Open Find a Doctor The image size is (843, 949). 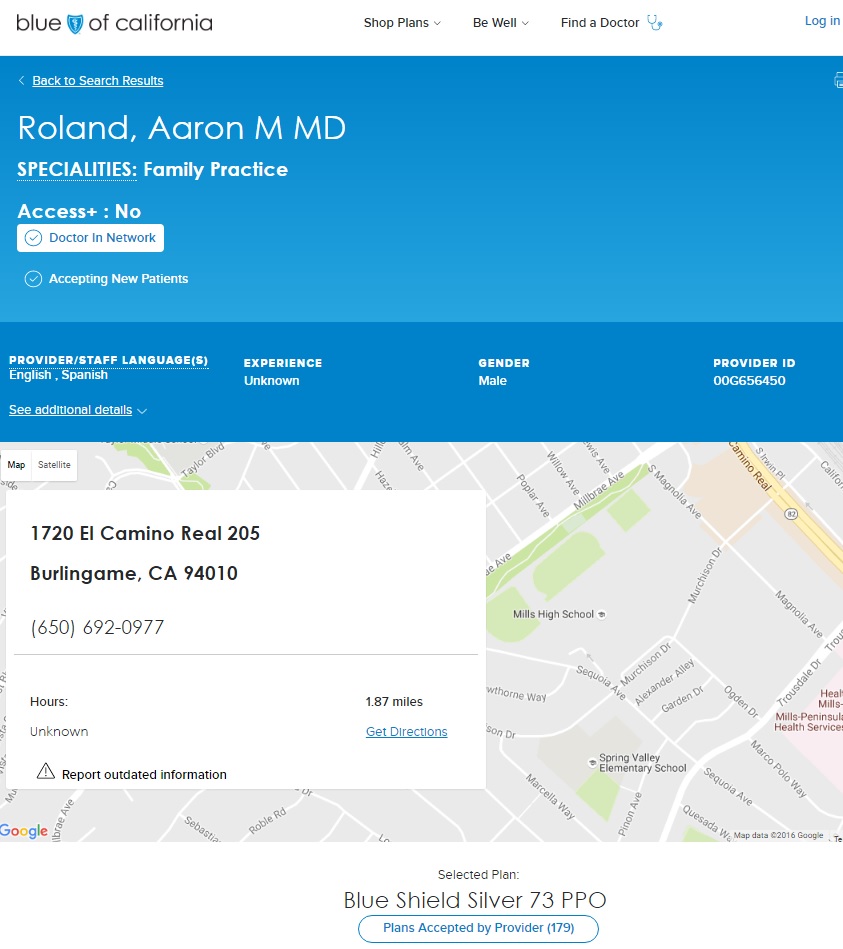[x=600, y=23]
